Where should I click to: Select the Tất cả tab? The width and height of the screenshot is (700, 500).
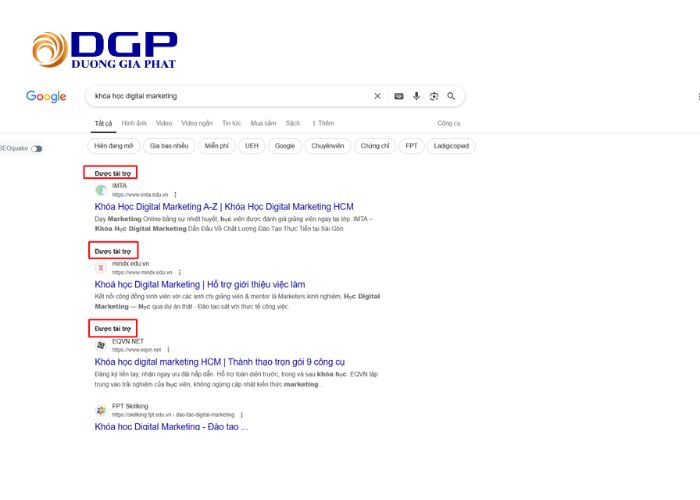(103, 123)
